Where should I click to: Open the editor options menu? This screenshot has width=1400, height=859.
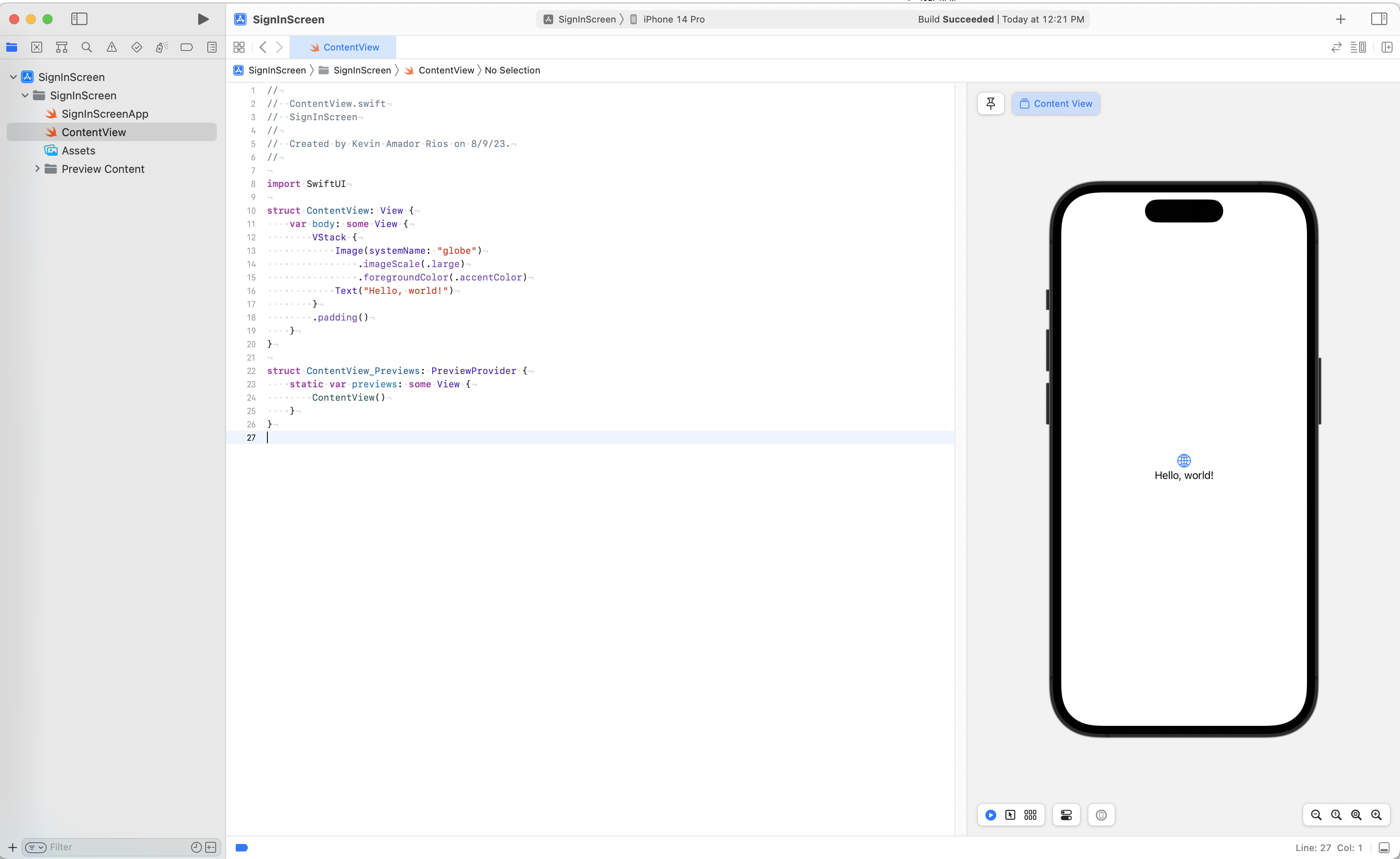[x=1359, y=47]
